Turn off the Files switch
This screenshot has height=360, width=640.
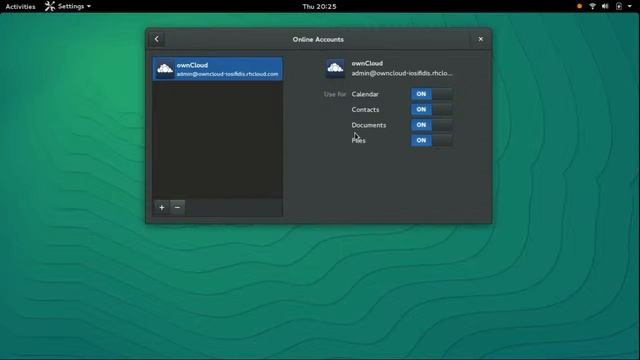click(431, 140)
